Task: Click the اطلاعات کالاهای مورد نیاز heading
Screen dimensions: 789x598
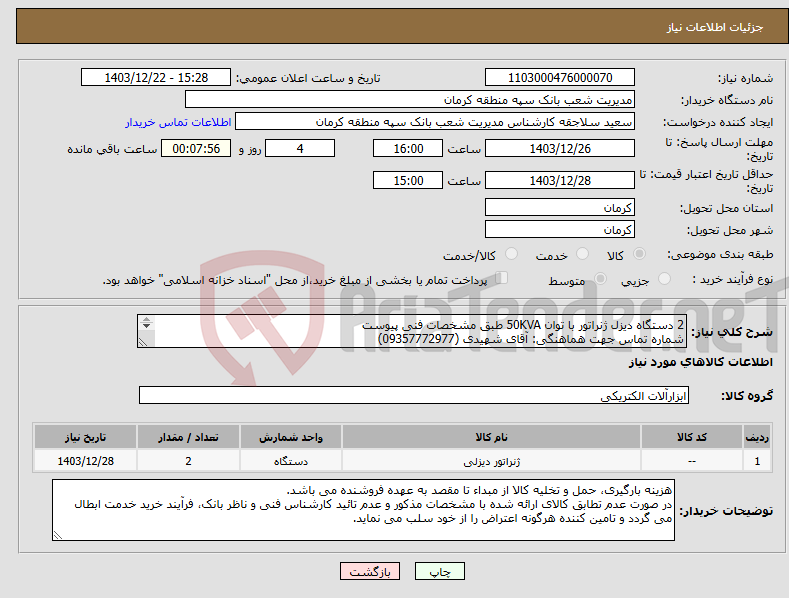Action: tap(700, 362)
